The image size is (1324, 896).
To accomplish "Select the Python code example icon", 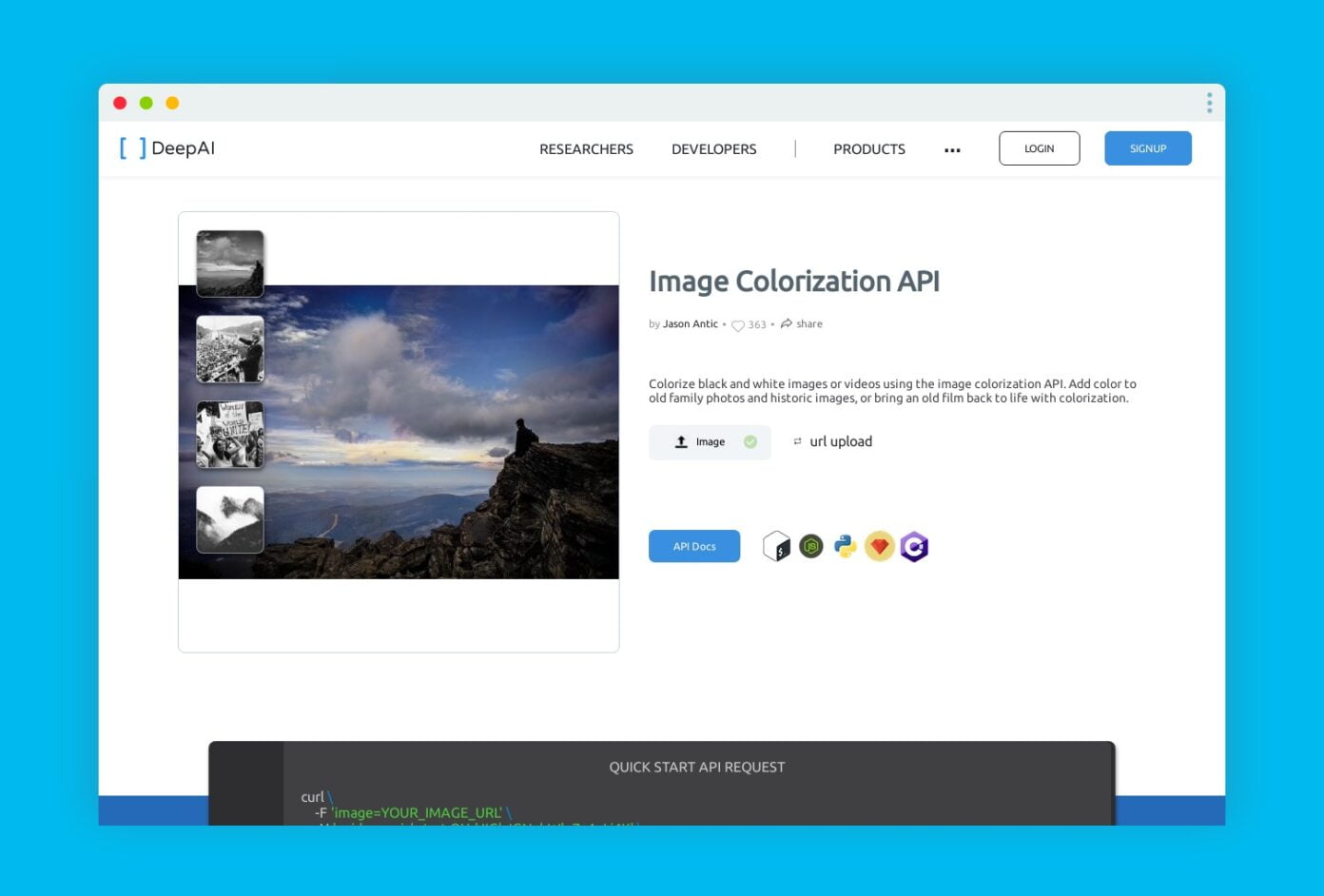I will click(846, 545).
